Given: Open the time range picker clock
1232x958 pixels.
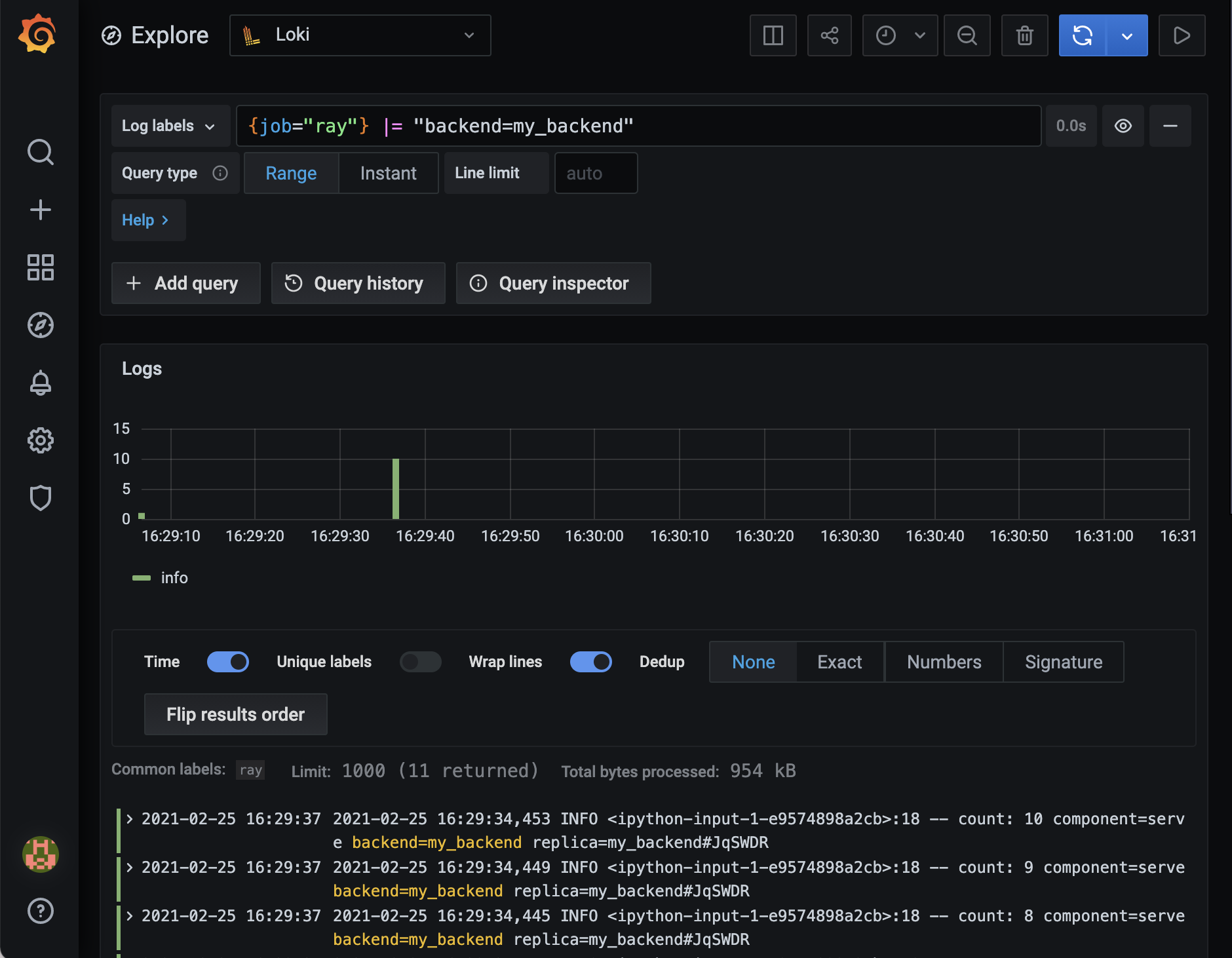Looking at the screenshot, I should point(900,35).
